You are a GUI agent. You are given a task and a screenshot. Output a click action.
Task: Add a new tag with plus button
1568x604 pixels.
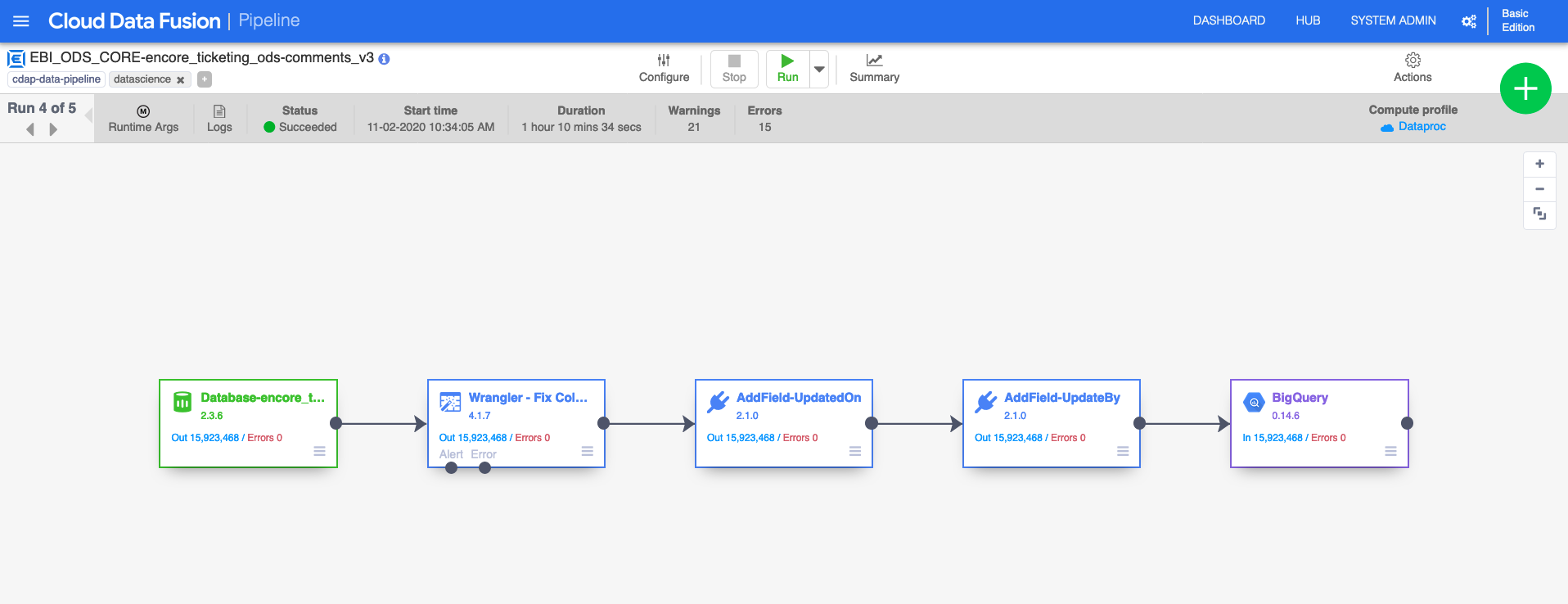[205, 79]
